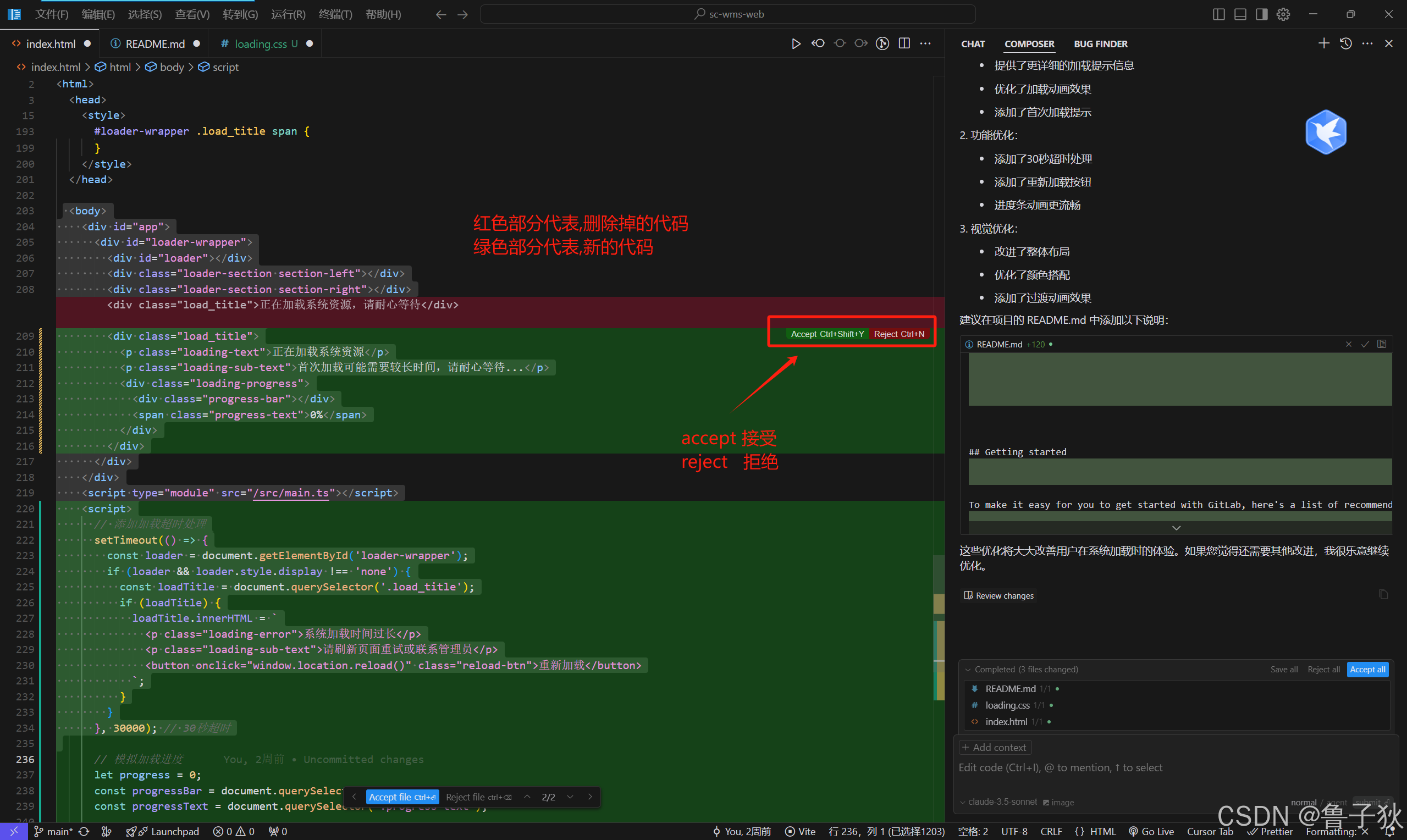Switch to BUG FINDER tab

coord(1100,44)
